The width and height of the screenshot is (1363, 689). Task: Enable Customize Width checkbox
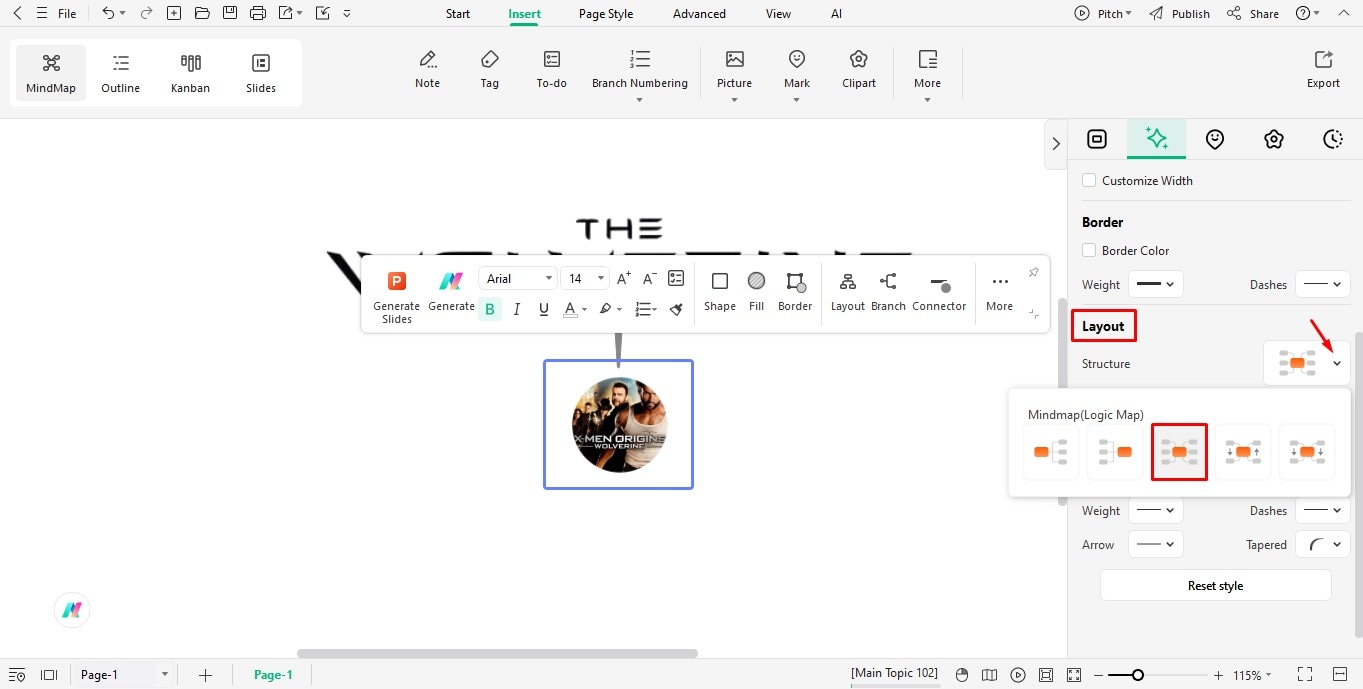[x=1089, y=180]
